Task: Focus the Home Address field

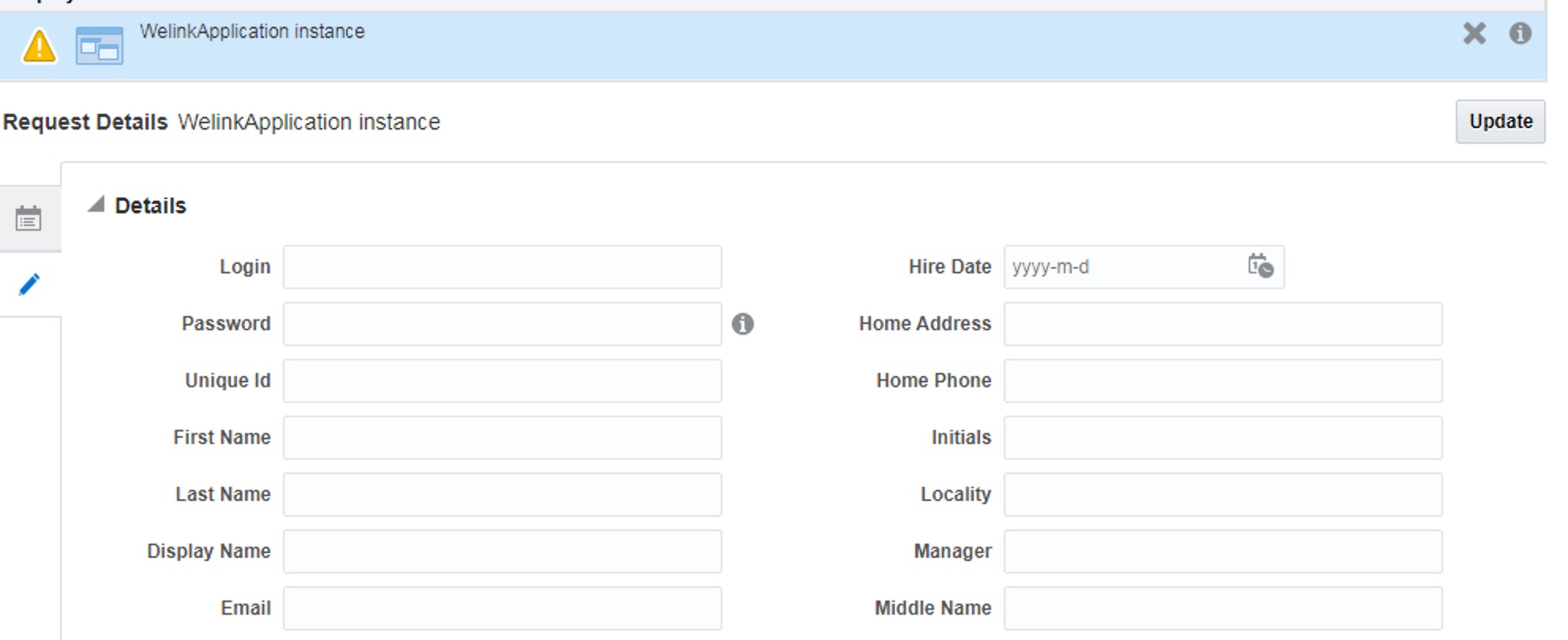Action: click(1223, 324)
